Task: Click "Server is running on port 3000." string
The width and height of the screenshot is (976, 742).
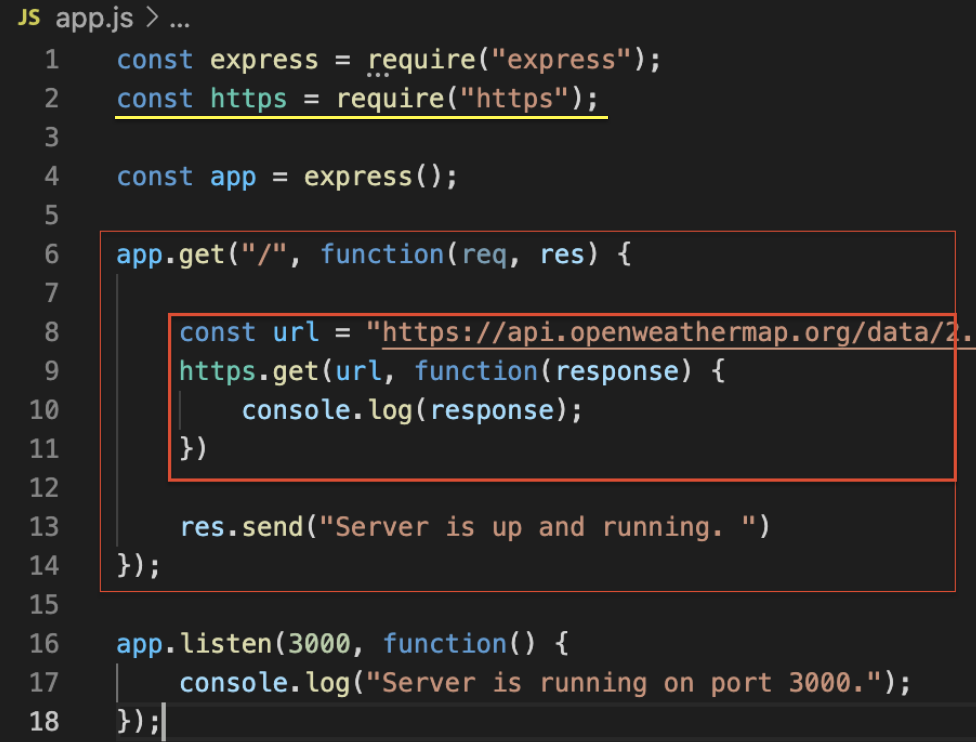Action: [x=624, y=683]
